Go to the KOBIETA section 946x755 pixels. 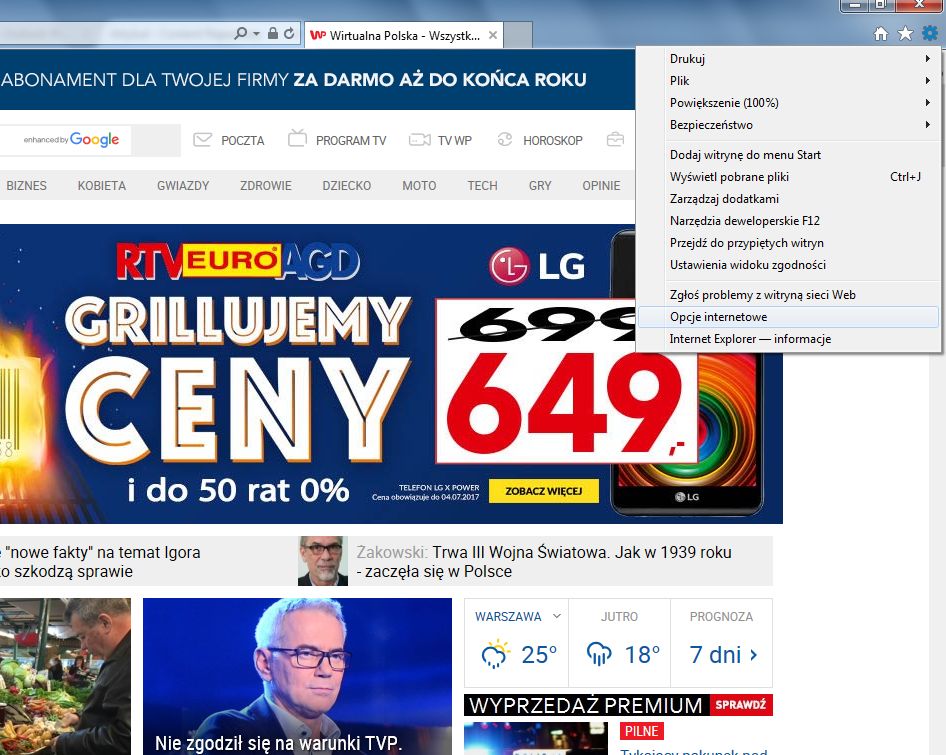(x=101, y=185)
